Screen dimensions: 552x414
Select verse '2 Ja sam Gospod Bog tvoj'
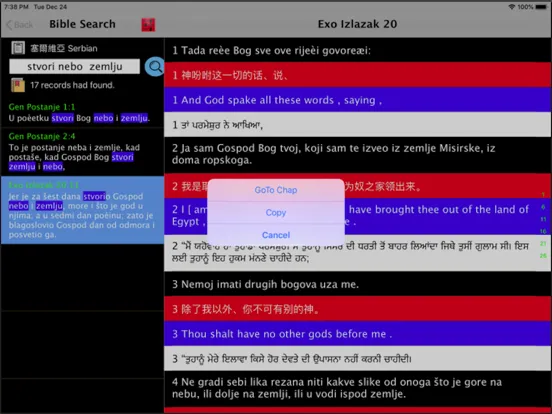pos(357,154)
